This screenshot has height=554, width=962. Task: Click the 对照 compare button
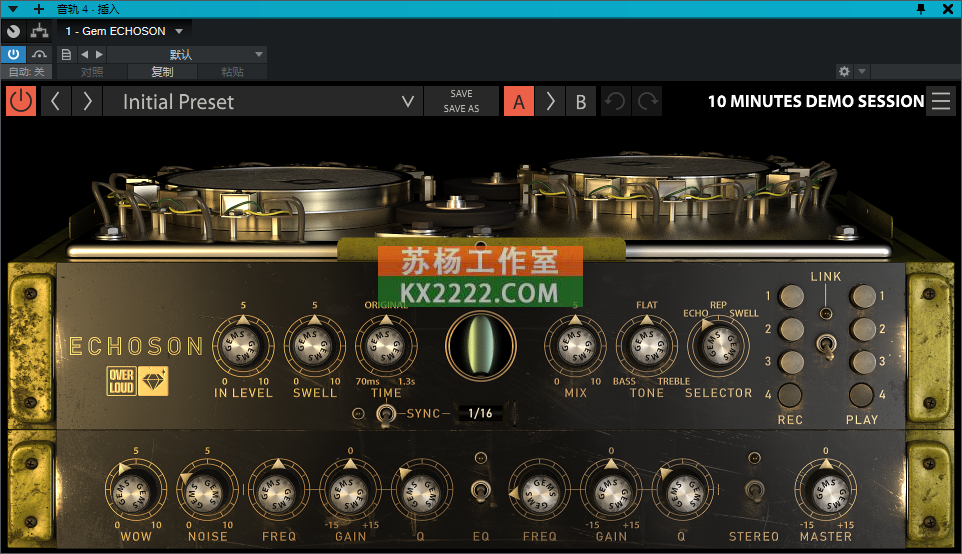(x=92, y=72)
